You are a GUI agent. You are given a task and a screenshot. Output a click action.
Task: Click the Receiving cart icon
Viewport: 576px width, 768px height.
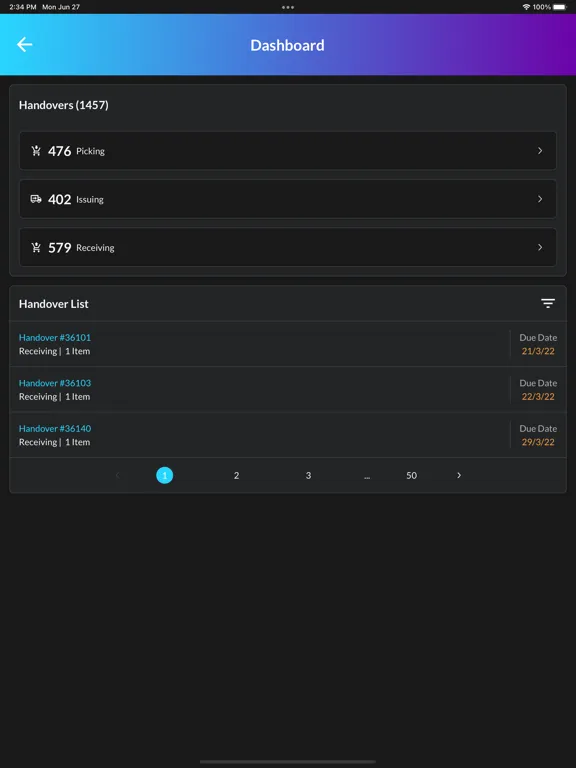[x=36, y=247]
